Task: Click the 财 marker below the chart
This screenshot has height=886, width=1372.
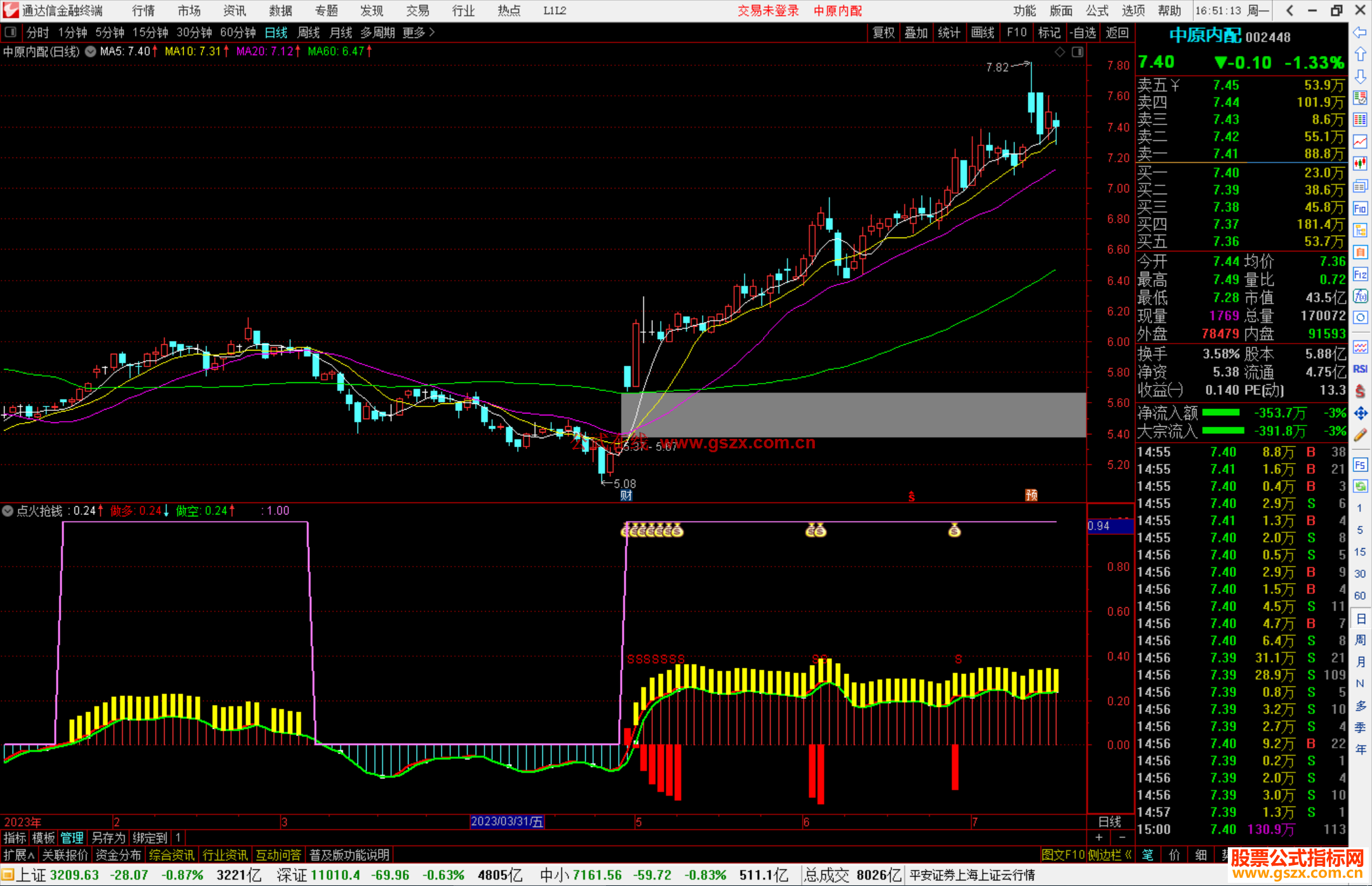Action: [x=626, y=495]
